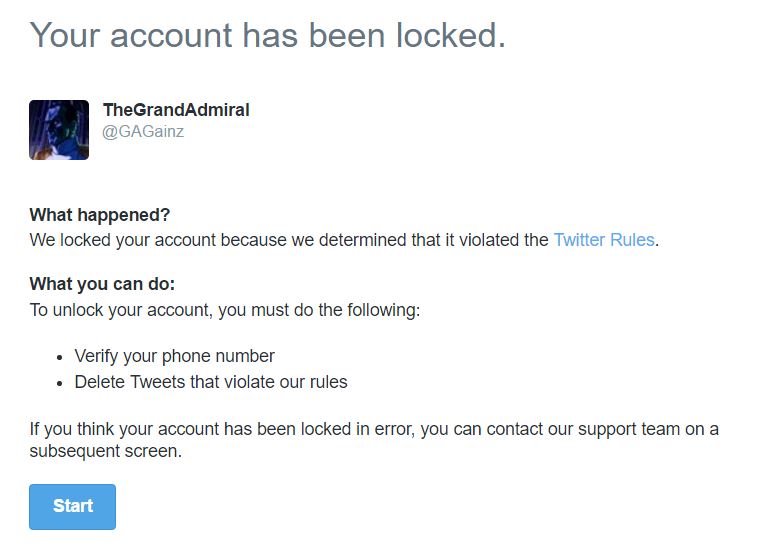Select the TheGrandAdmiral display name
This screenshot has width=783, height=548.
(176, 110)
